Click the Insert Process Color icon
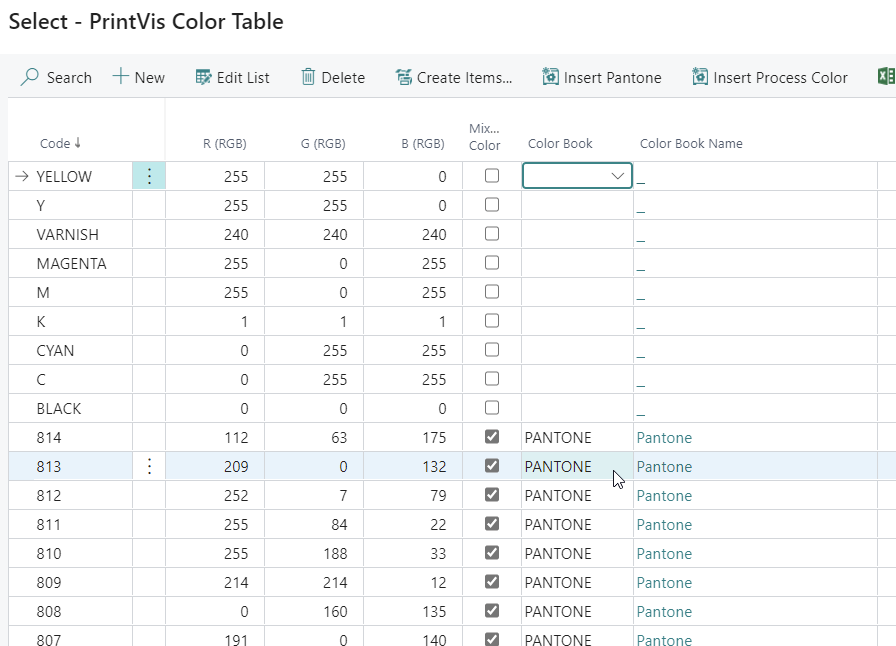Screen dimensions: 896x646 point(700,77)
